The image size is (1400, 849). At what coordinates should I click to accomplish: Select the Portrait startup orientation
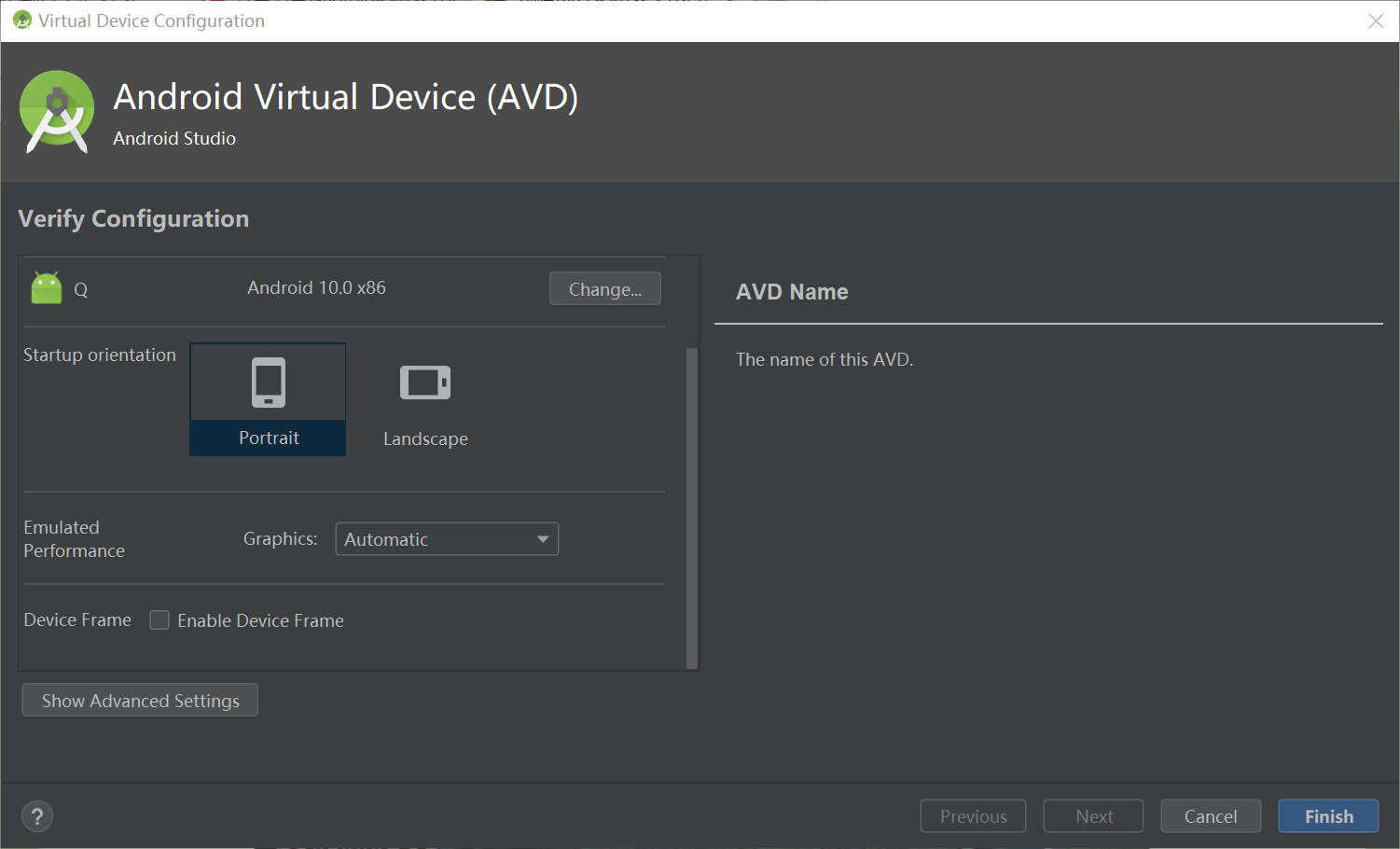[x=268, y=399]
